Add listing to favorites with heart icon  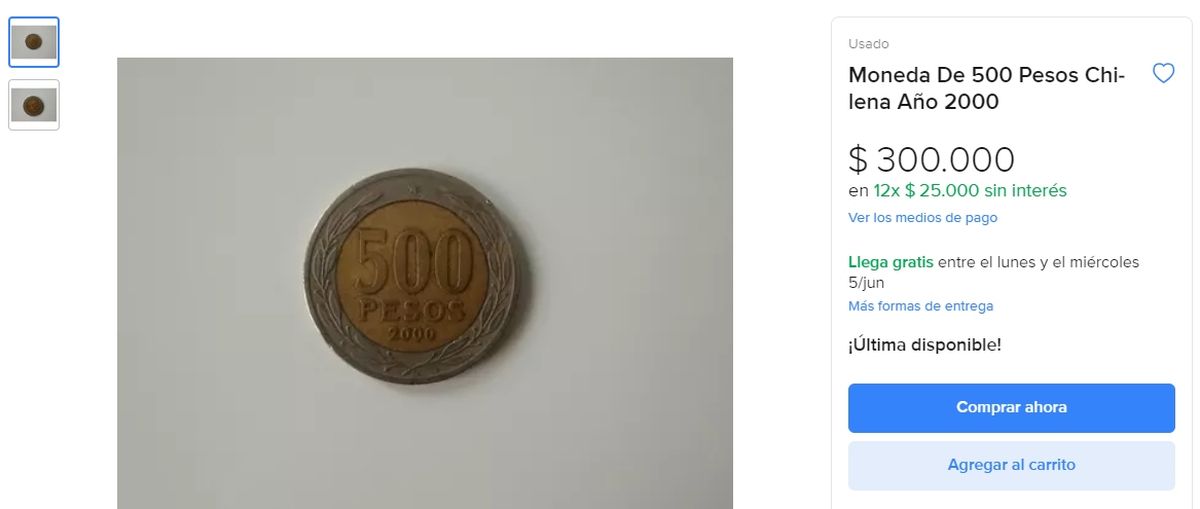point(1163,73)
